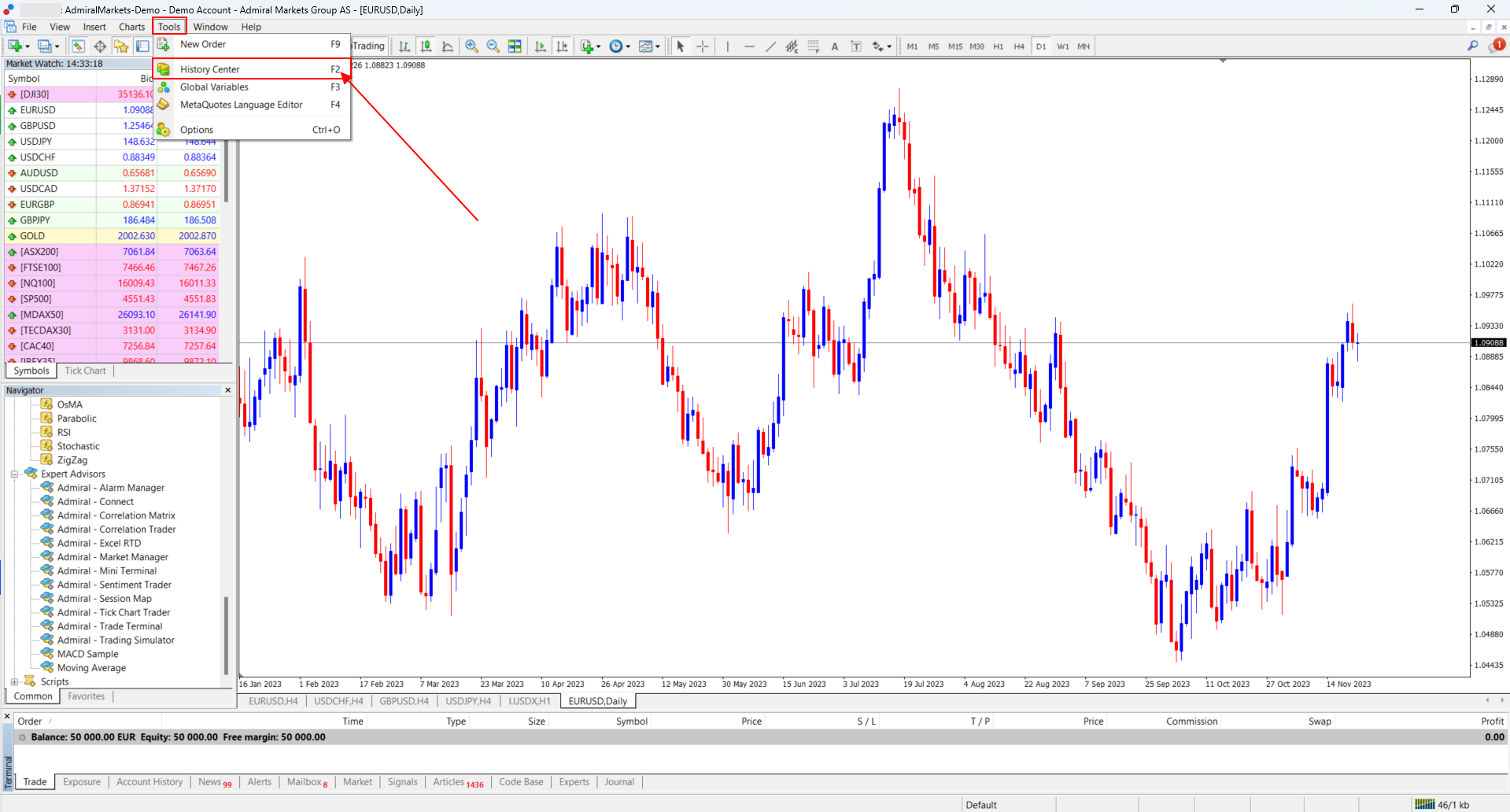Open the Code Base terminal tab
This screenshot has height=812, width=1510.
coord(521,783)
